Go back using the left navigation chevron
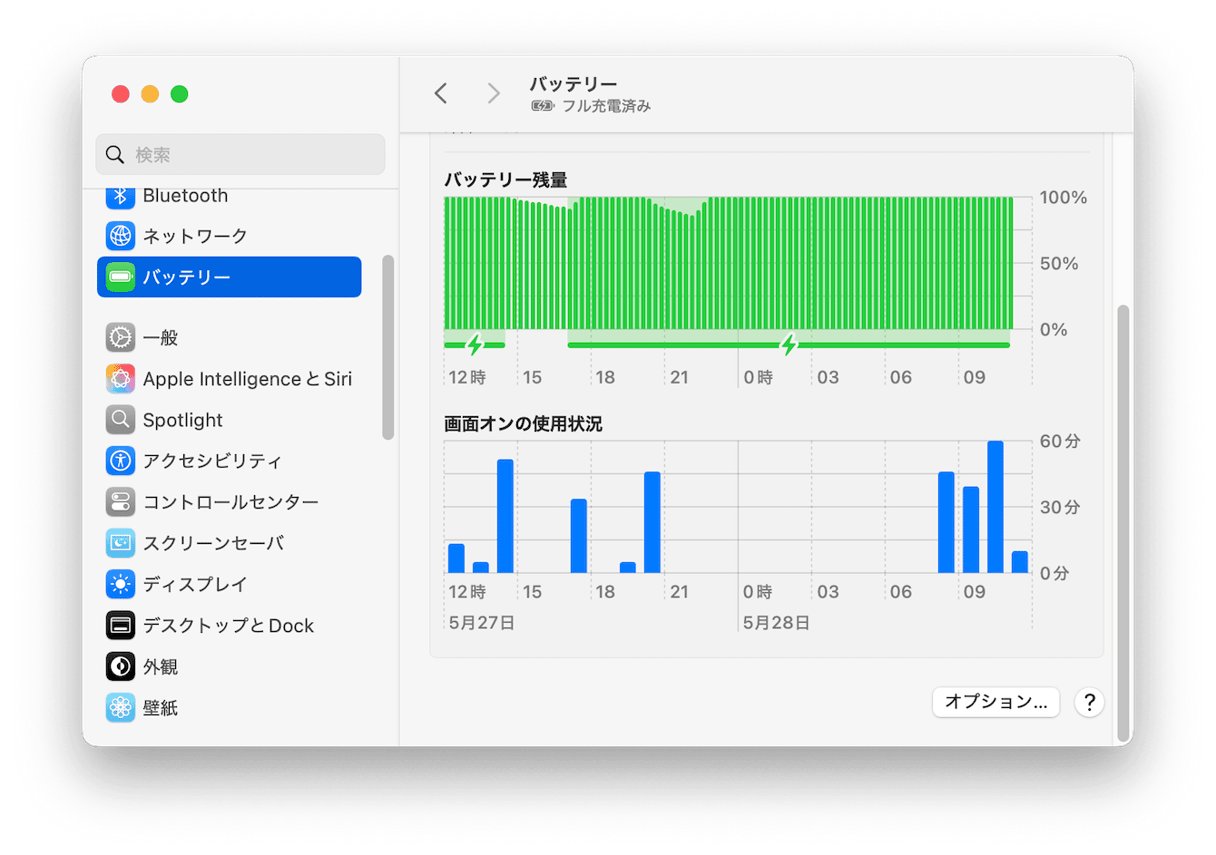The width and height of the screenshot is (1216, 855). point(441,93)
